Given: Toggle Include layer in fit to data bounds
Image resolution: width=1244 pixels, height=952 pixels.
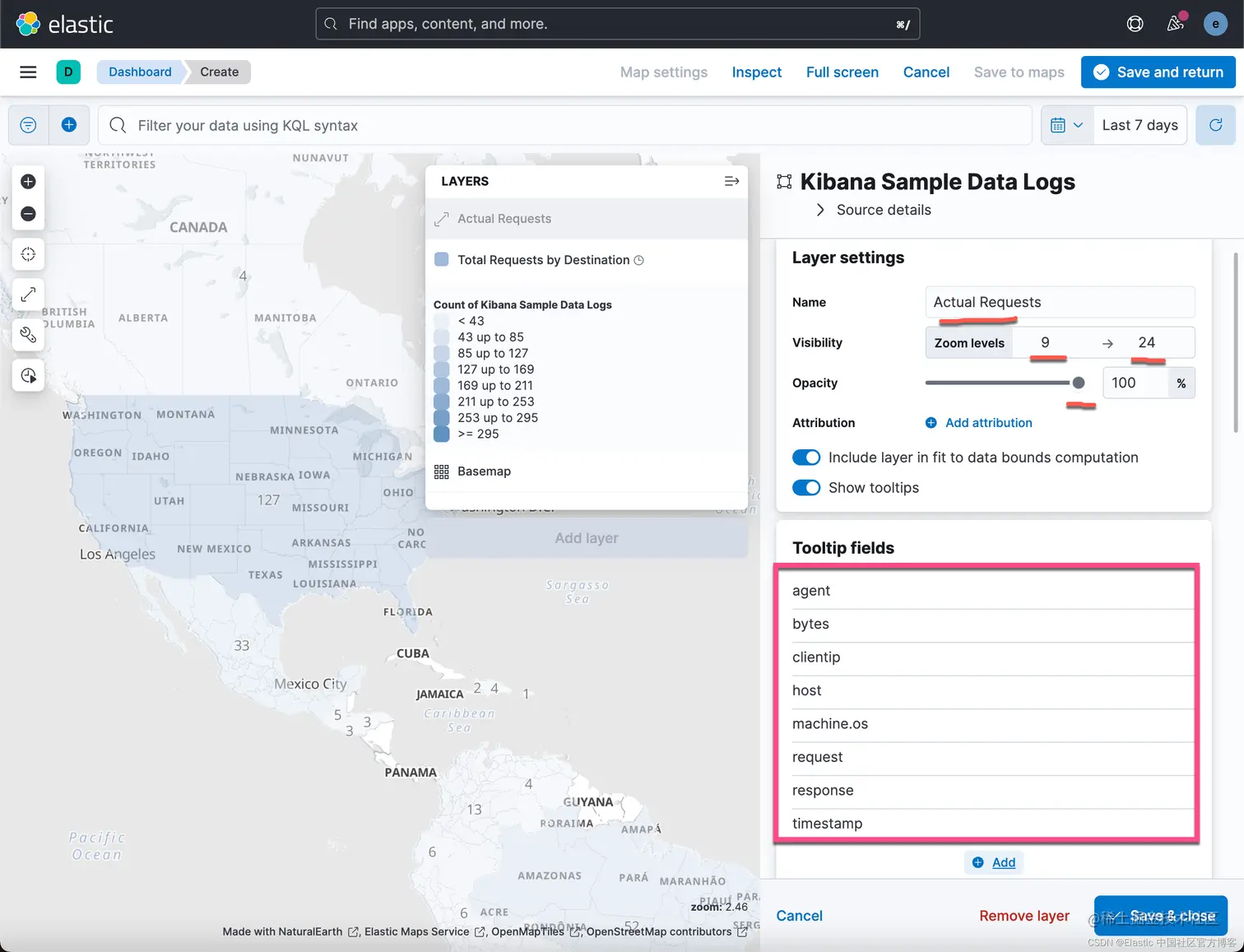Looking at the screenshot, I should (x=806, y=457).
